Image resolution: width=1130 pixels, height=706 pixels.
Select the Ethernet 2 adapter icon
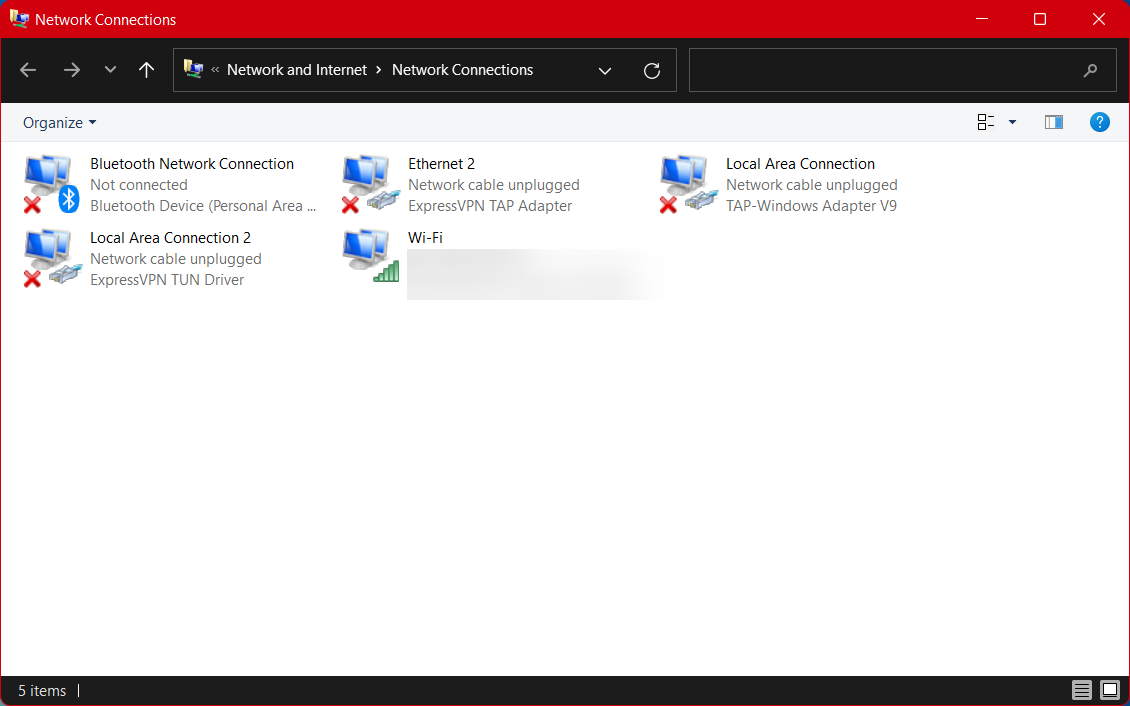tap(369, 184)
